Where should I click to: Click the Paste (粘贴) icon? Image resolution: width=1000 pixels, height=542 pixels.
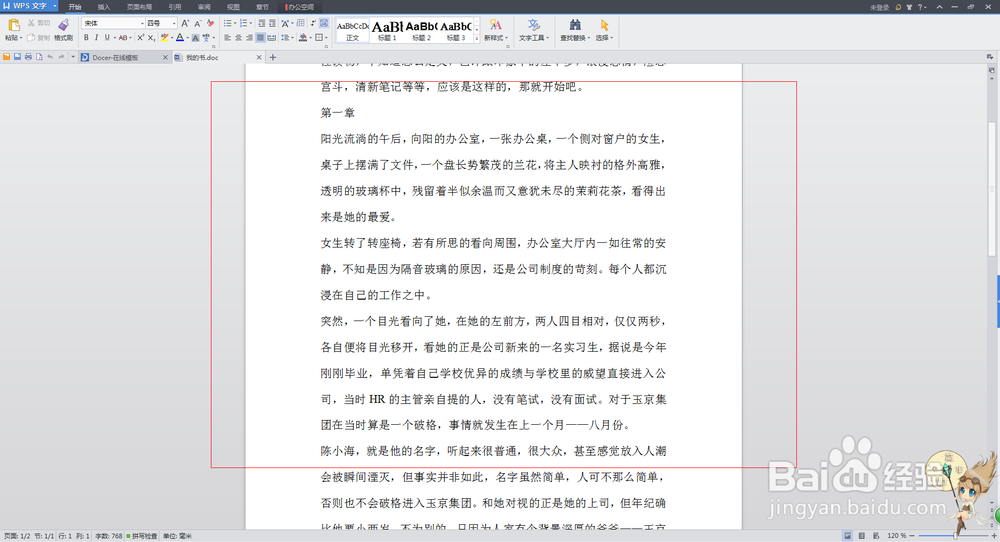[x=14, y=24]
